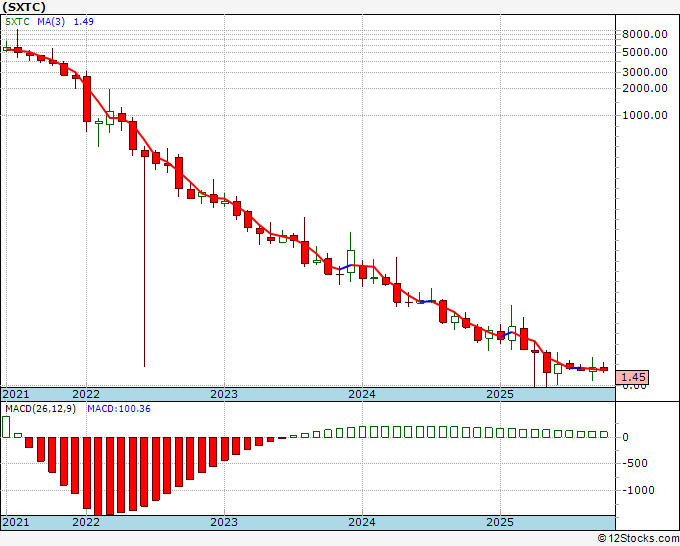Viewport: 680px width, 546px height.
Task: Click 2023 on the price chart timeline
Action: tap(224, 394)
